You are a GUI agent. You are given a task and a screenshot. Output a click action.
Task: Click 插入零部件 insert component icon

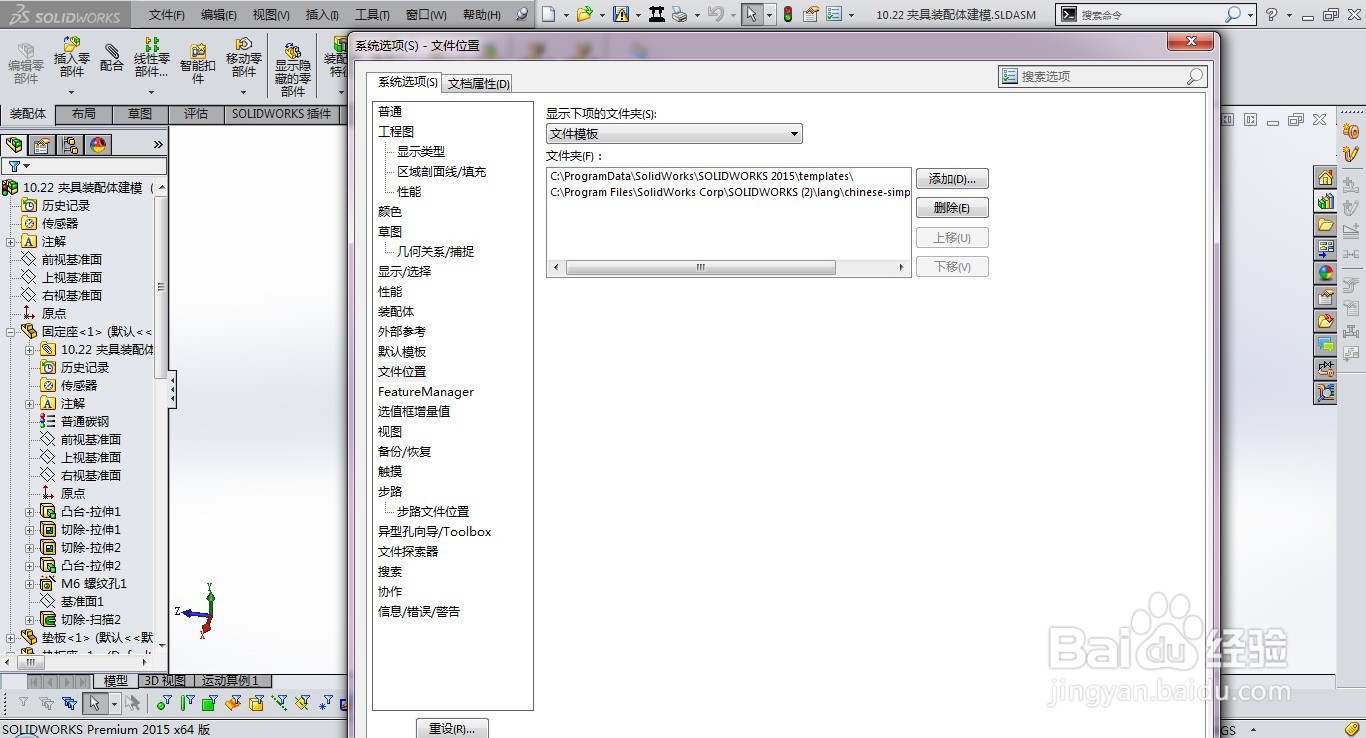(x=72, y=45)
